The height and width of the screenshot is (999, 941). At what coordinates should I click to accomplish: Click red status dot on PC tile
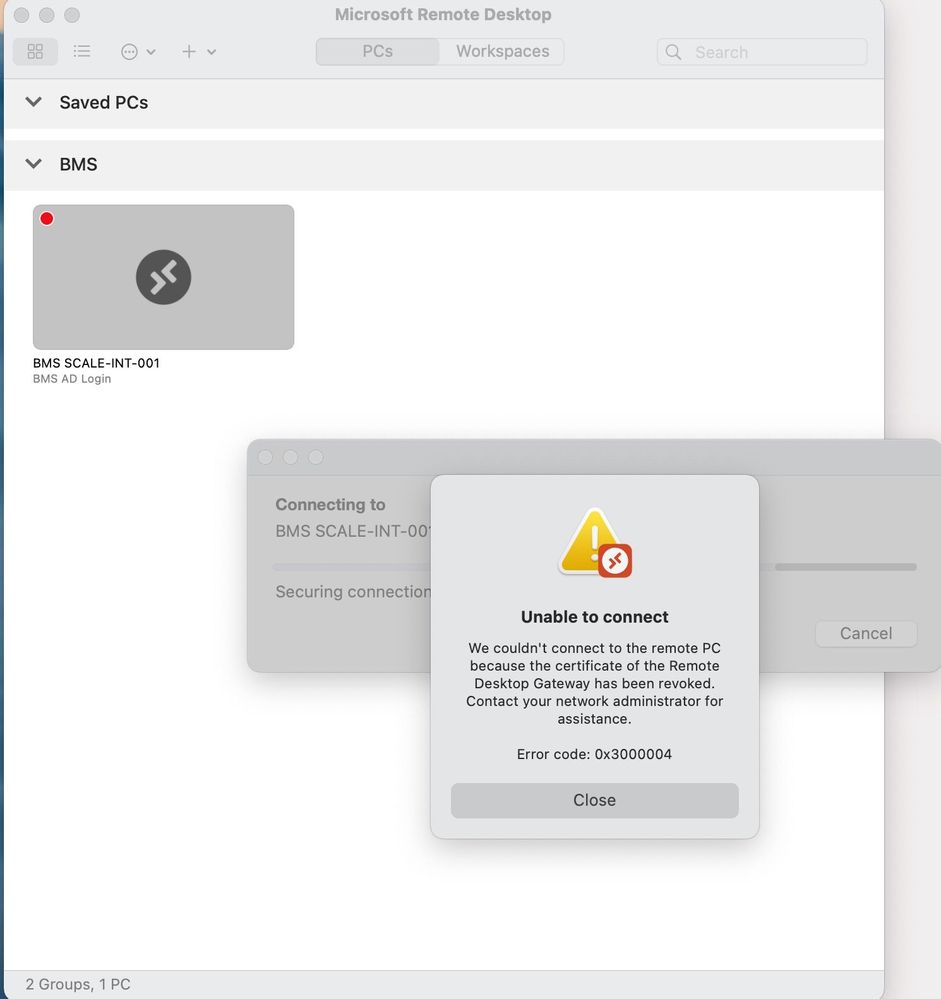pos(47,219)
